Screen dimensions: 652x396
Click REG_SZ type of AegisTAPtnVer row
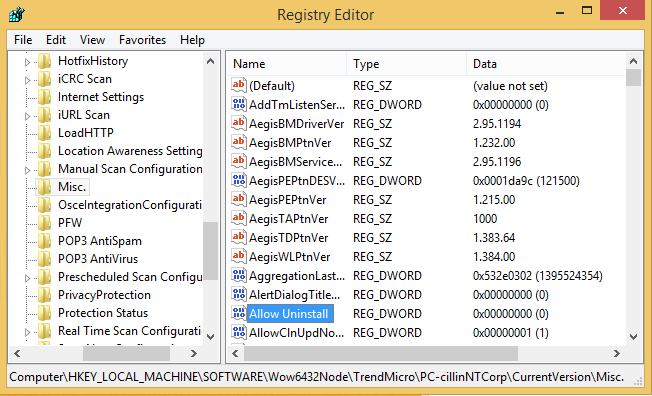tap(372, 219)
